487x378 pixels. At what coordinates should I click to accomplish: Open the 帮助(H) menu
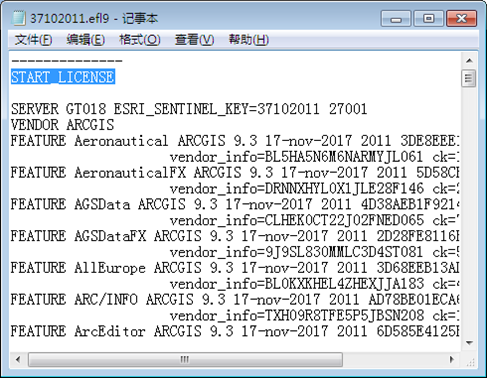(x=249, y=40)
